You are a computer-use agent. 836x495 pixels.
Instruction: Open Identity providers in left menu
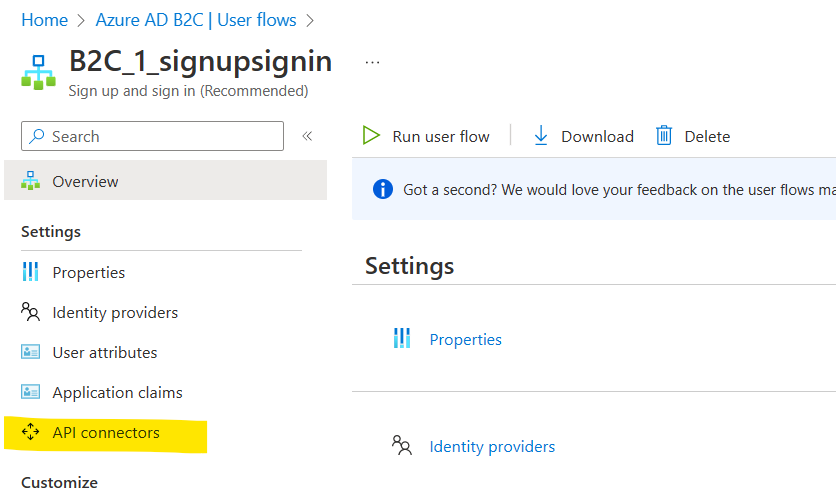click(115, 313)
